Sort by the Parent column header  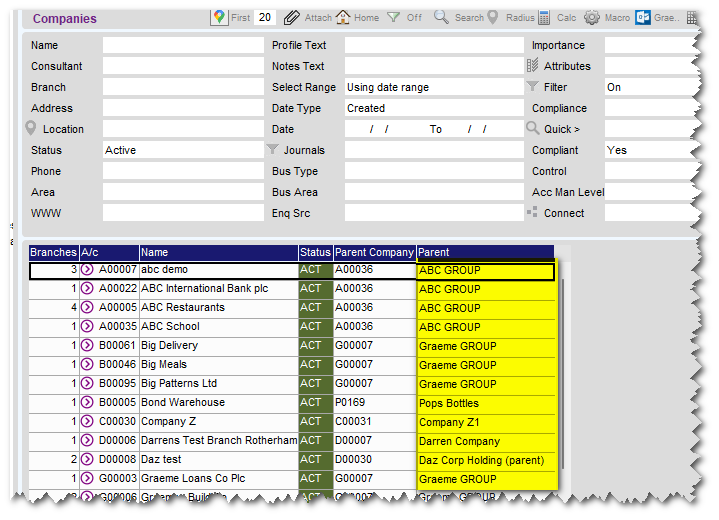(x=486, y=252)
